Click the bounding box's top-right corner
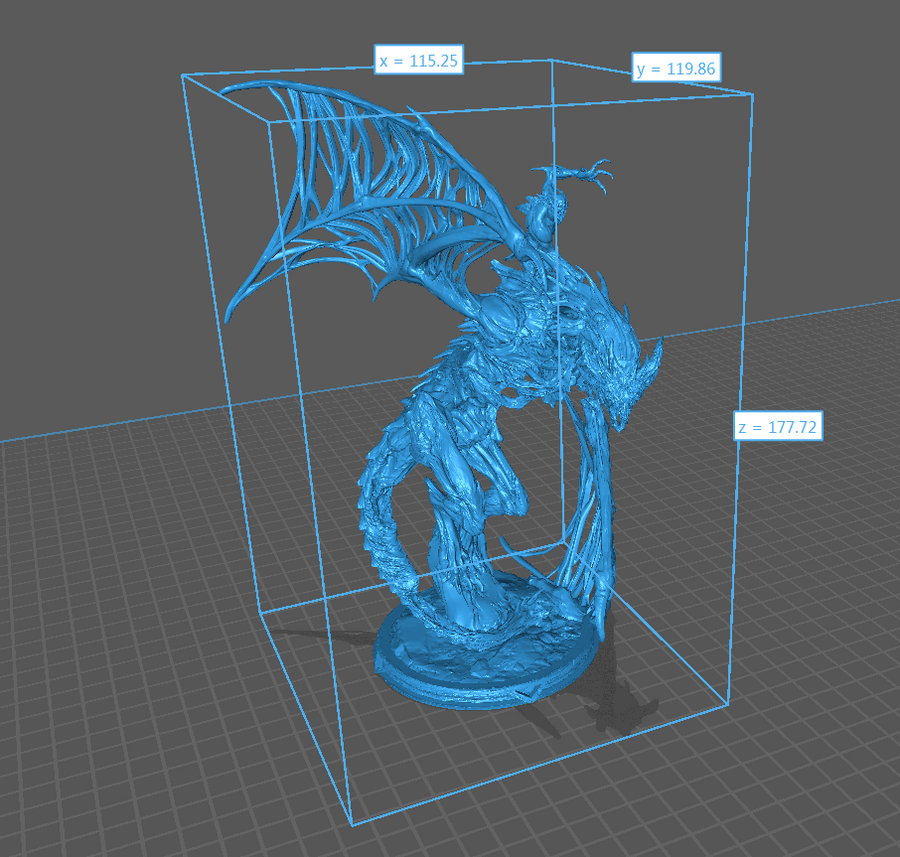The width and height of the screenshot is (900, 857). tap(752, 95)
